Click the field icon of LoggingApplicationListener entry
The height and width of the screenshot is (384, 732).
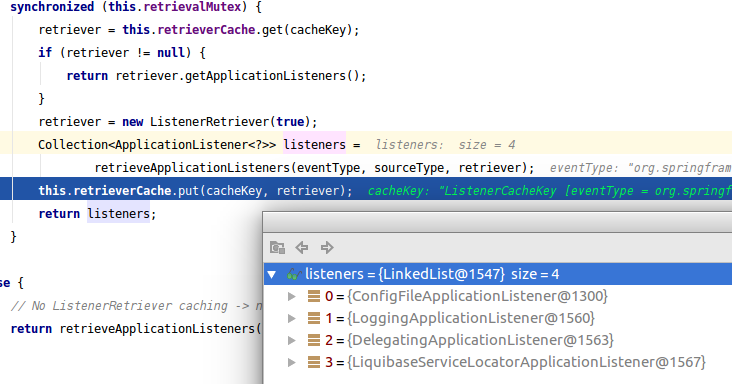[314, 318]
